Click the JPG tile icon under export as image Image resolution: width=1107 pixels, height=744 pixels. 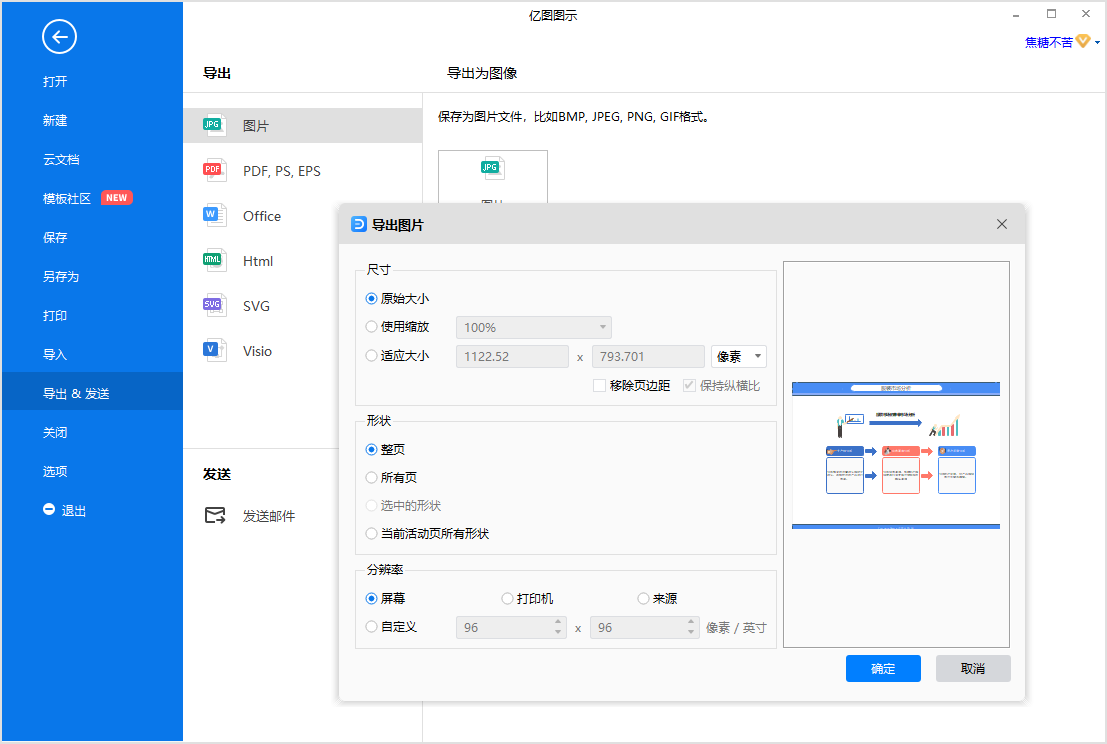coord(492,168)
